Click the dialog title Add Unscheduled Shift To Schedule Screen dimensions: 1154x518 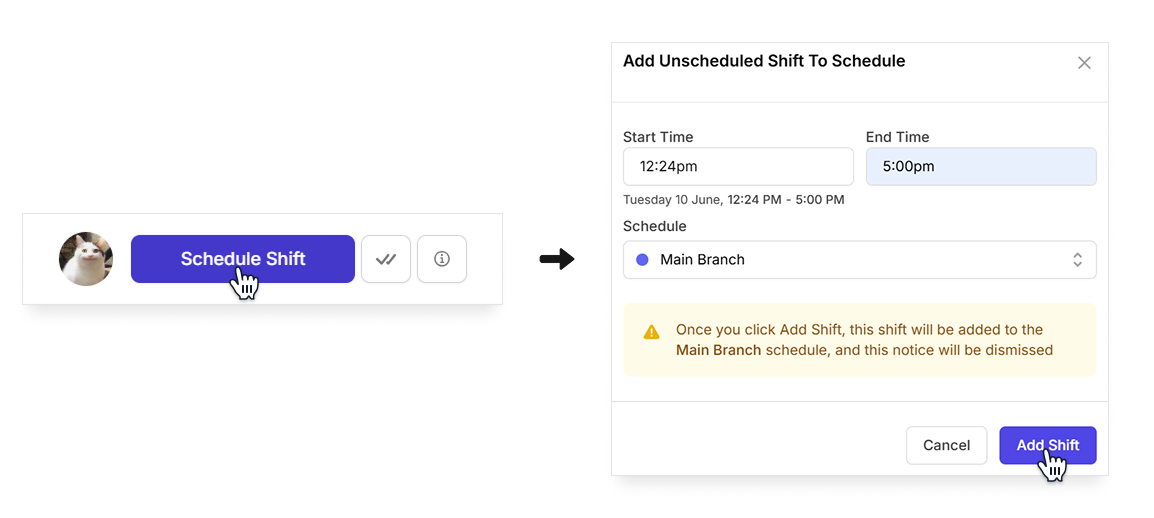(x=764, y=61)
